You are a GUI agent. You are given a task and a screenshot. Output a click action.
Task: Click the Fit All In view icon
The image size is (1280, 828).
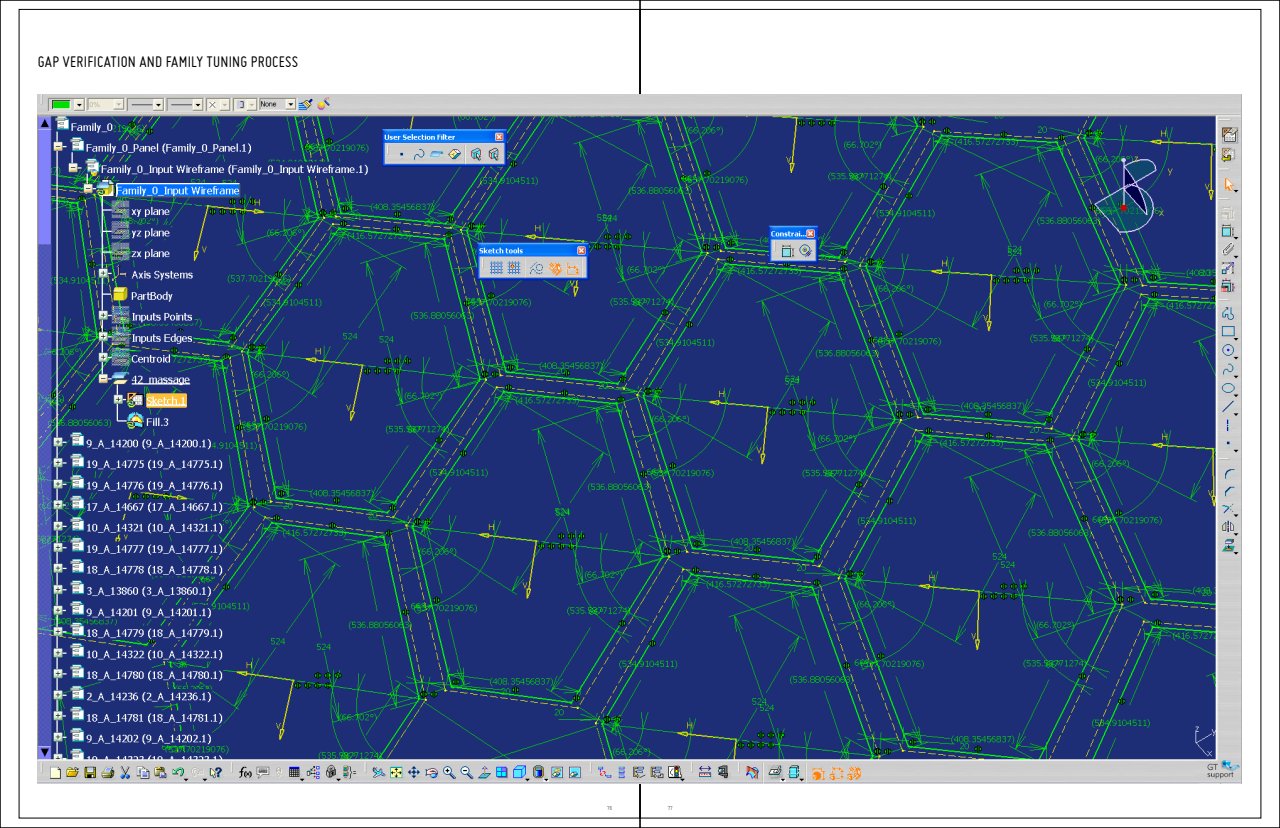pyautogui.click(x=396, y=773)
